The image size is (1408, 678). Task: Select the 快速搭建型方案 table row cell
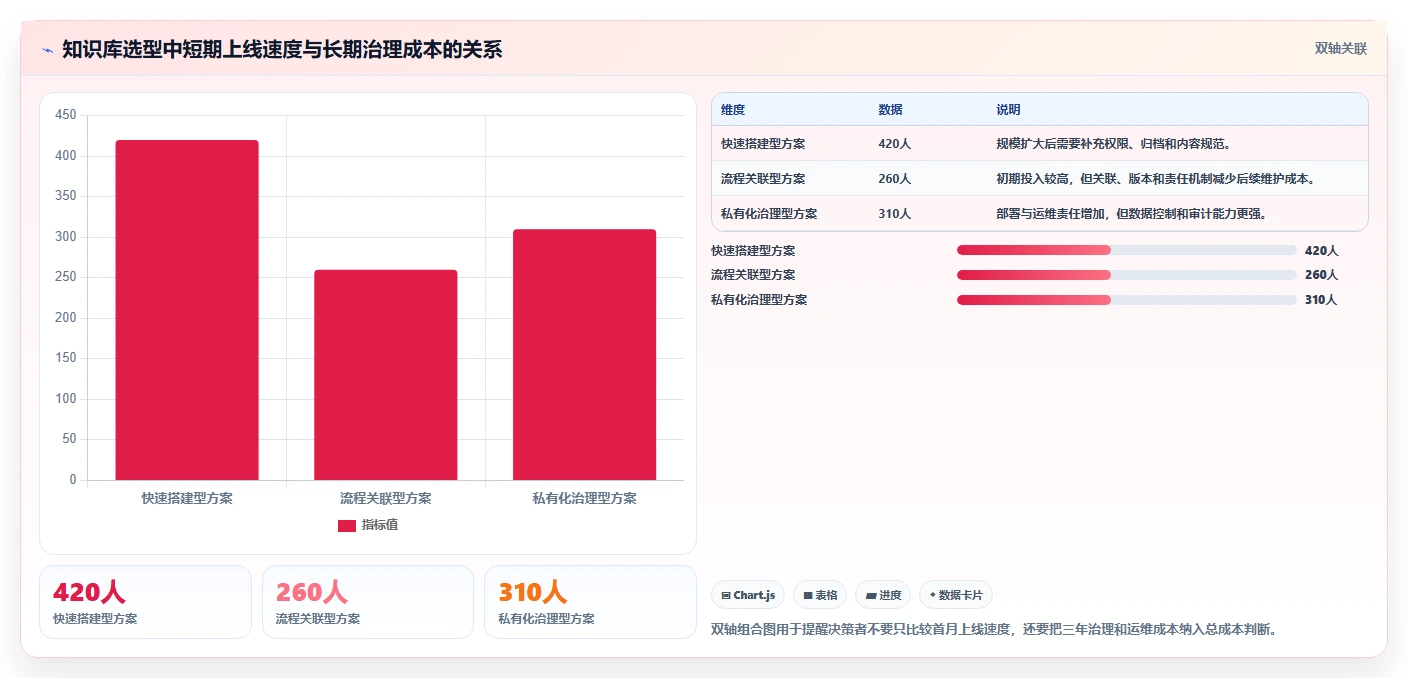pyautogui.click(x=763, y=143)
